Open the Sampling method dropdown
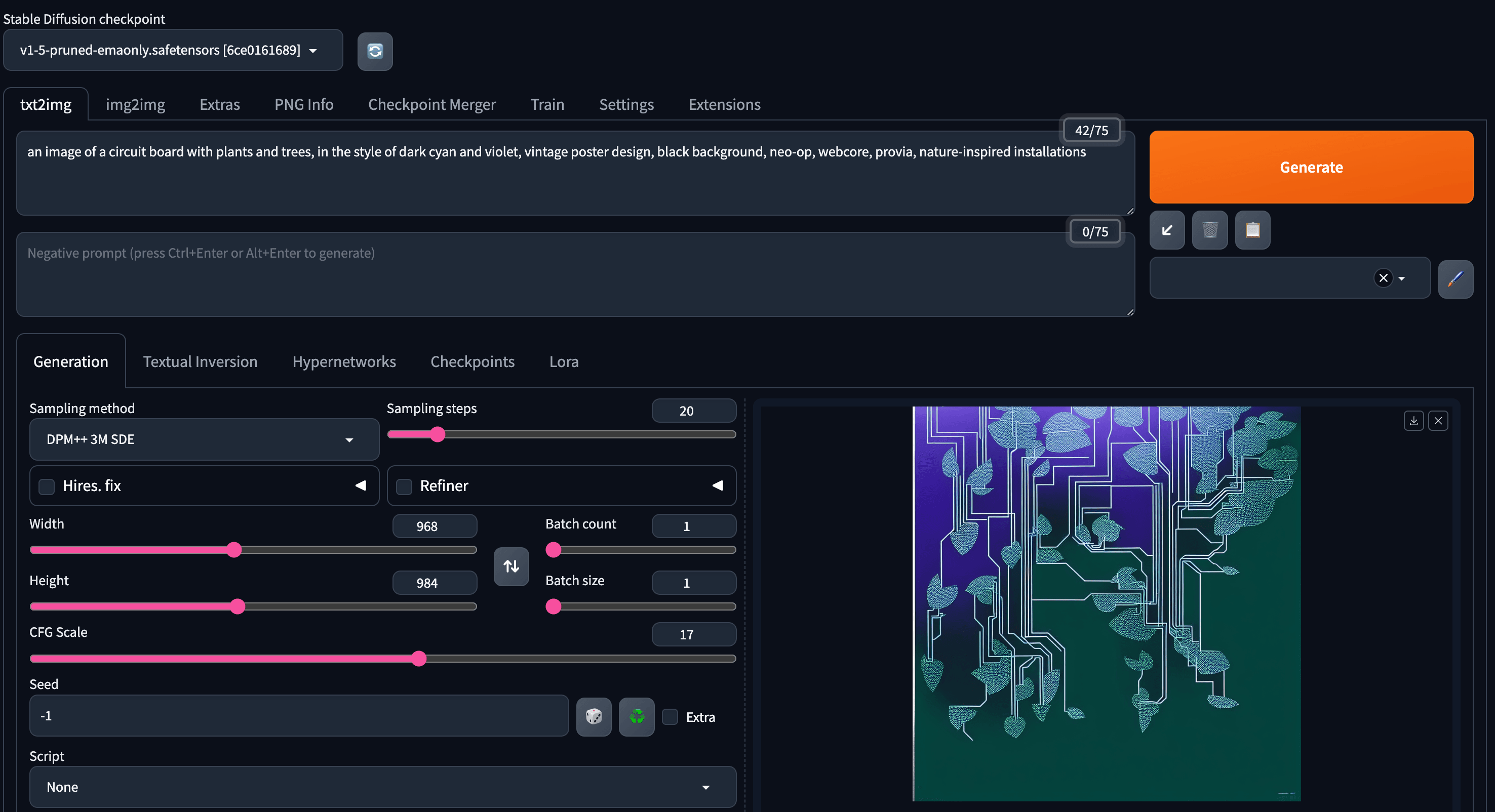 point(204,439)
